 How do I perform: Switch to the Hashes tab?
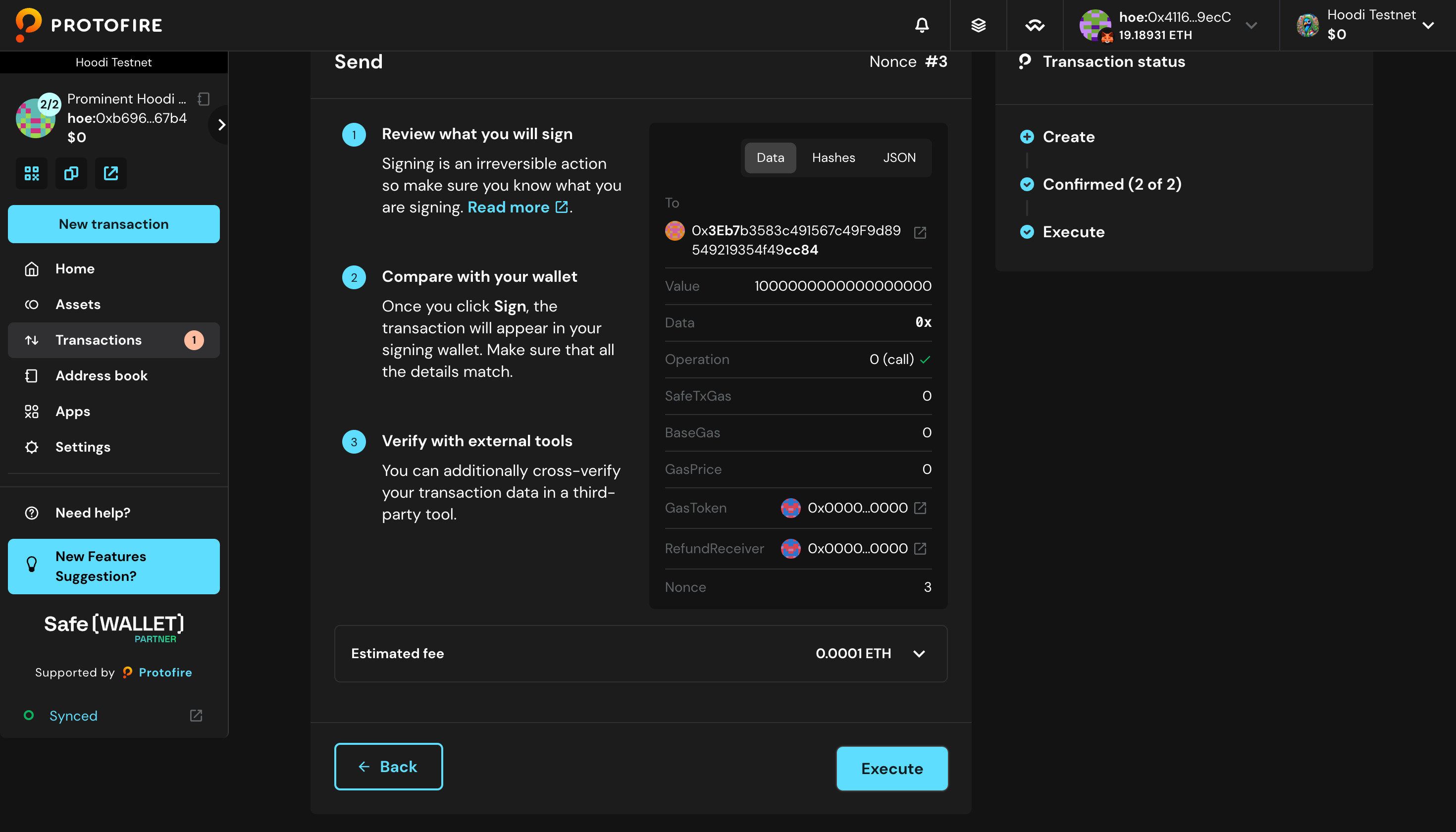[x=833, y=157]
